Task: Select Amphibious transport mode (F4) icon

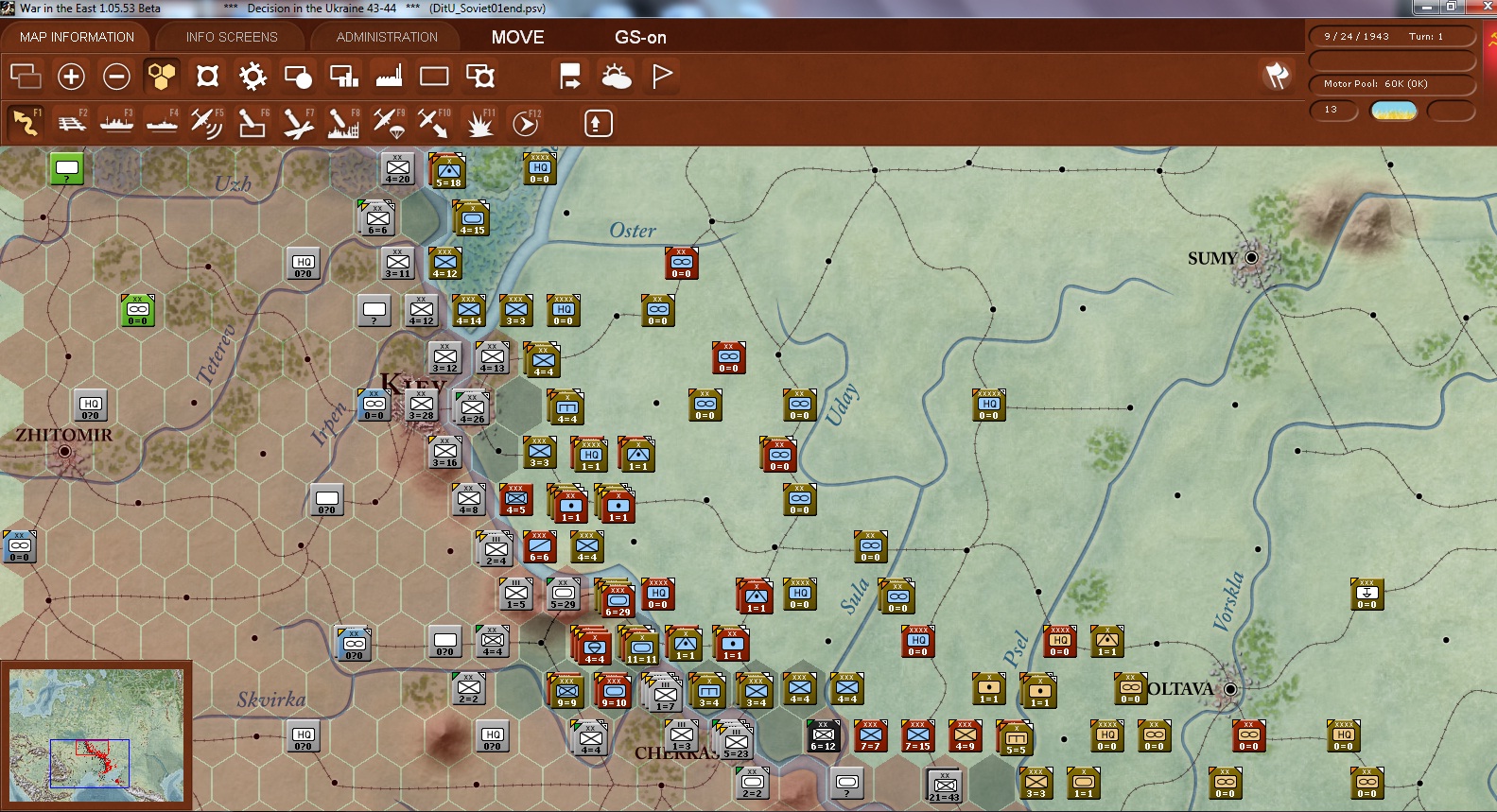Action: point(162,123)
